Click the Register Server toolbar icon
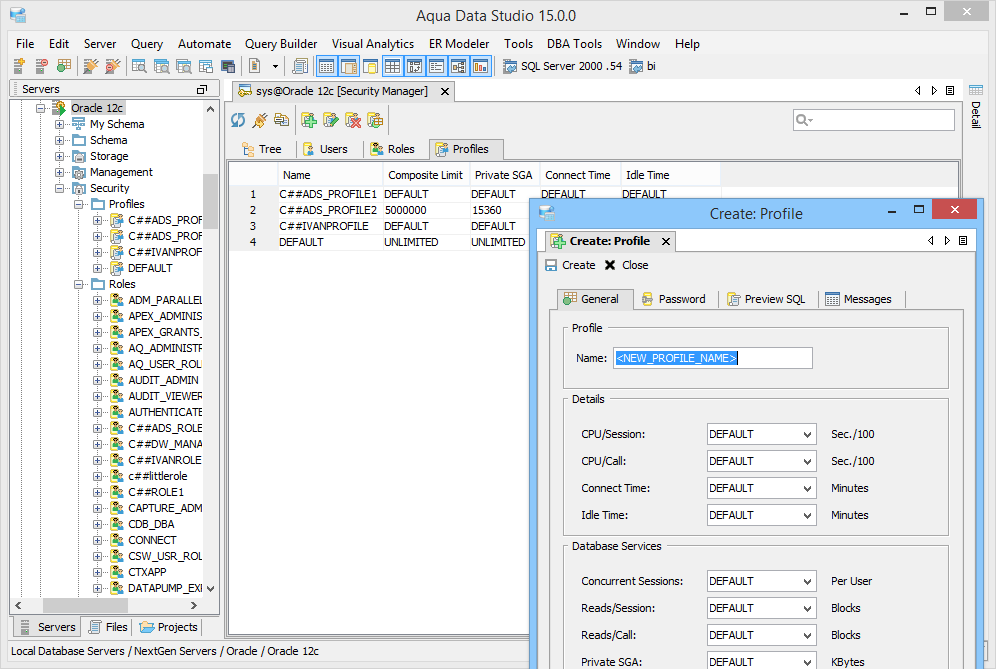 (20, 66)
